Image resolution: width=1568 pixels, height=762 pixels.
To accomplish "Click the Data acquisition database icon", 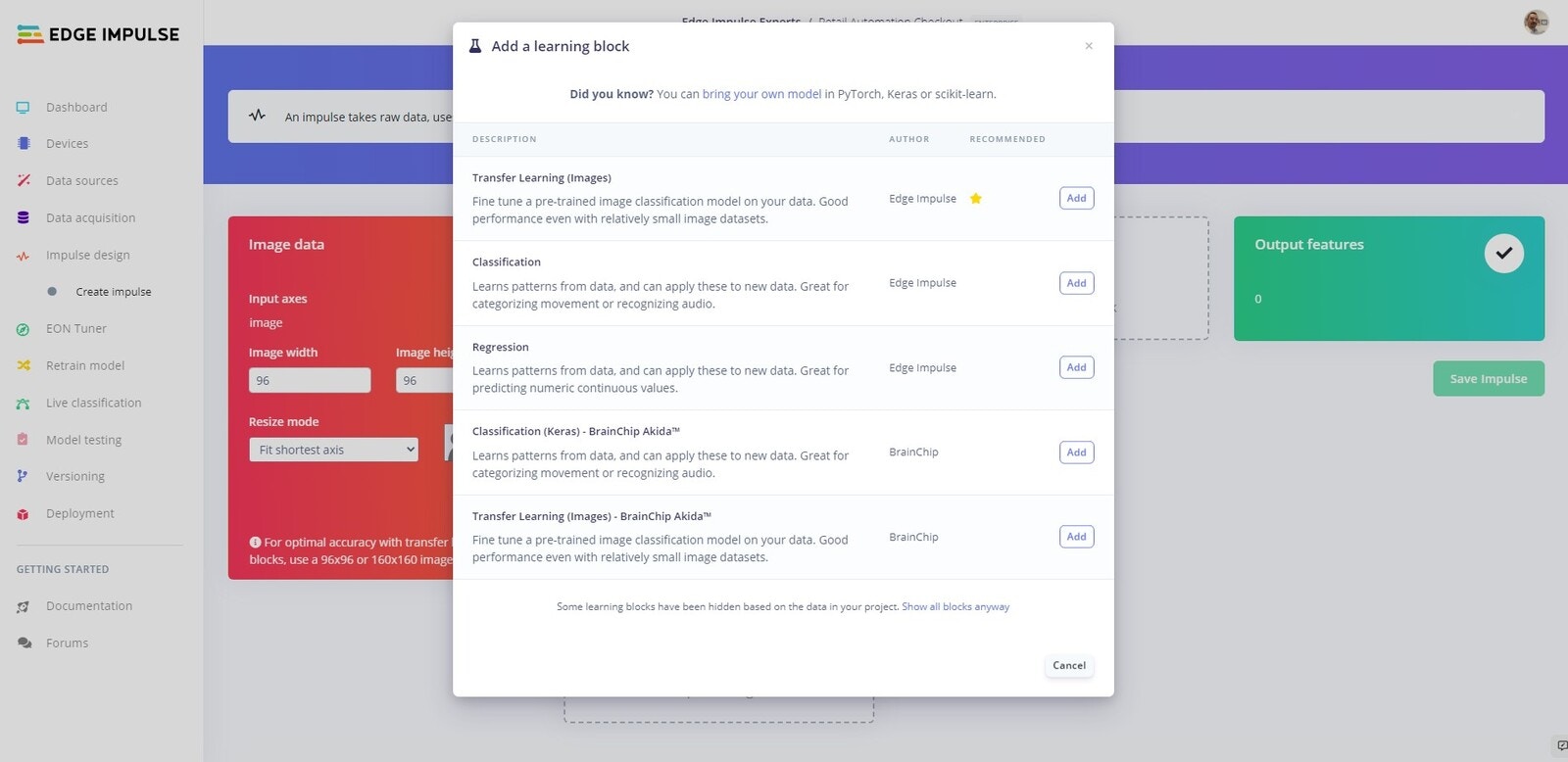I will tap(24, 217).
